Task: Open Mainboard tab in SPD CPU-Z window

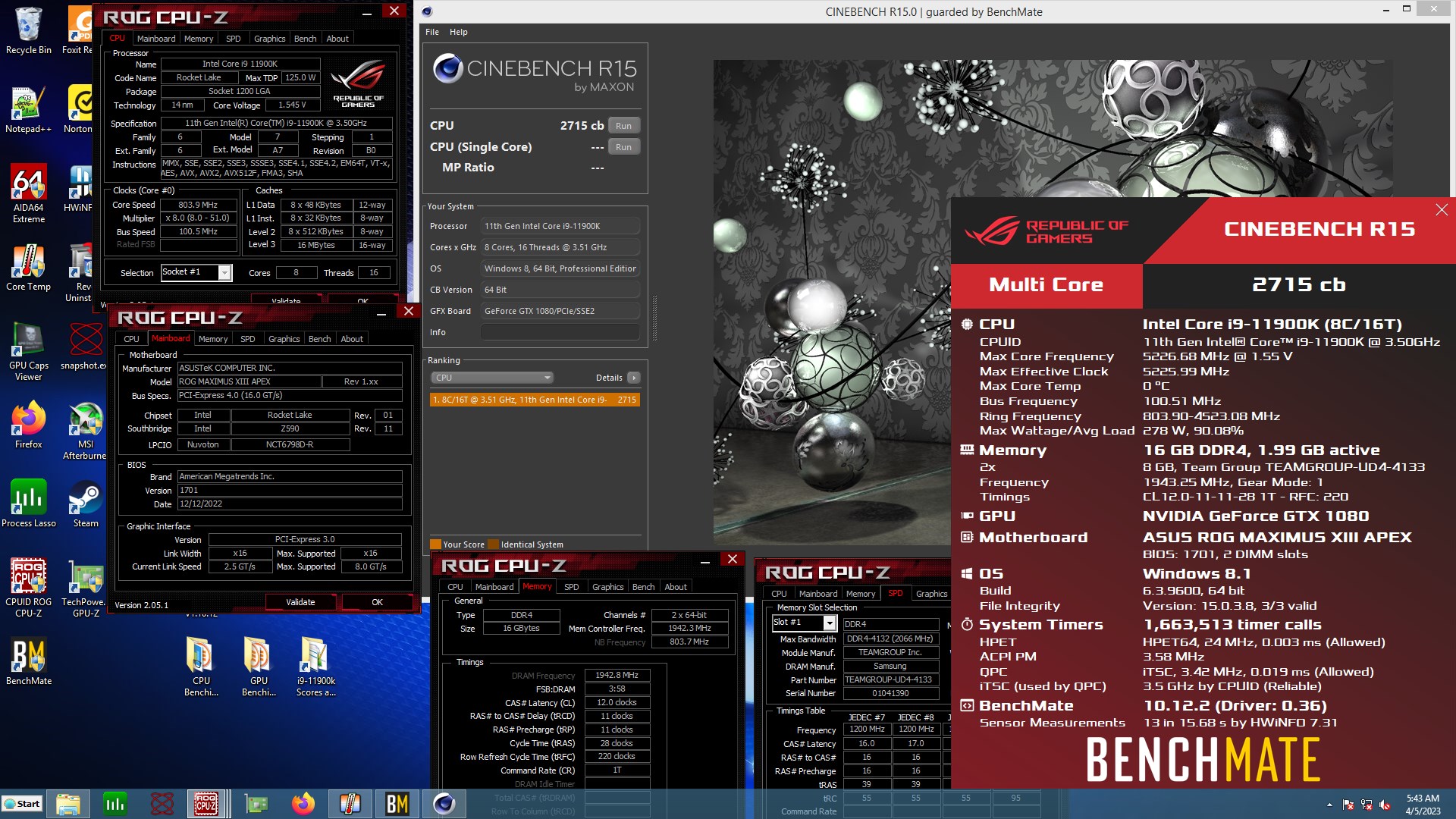Action: click(818, 594)
